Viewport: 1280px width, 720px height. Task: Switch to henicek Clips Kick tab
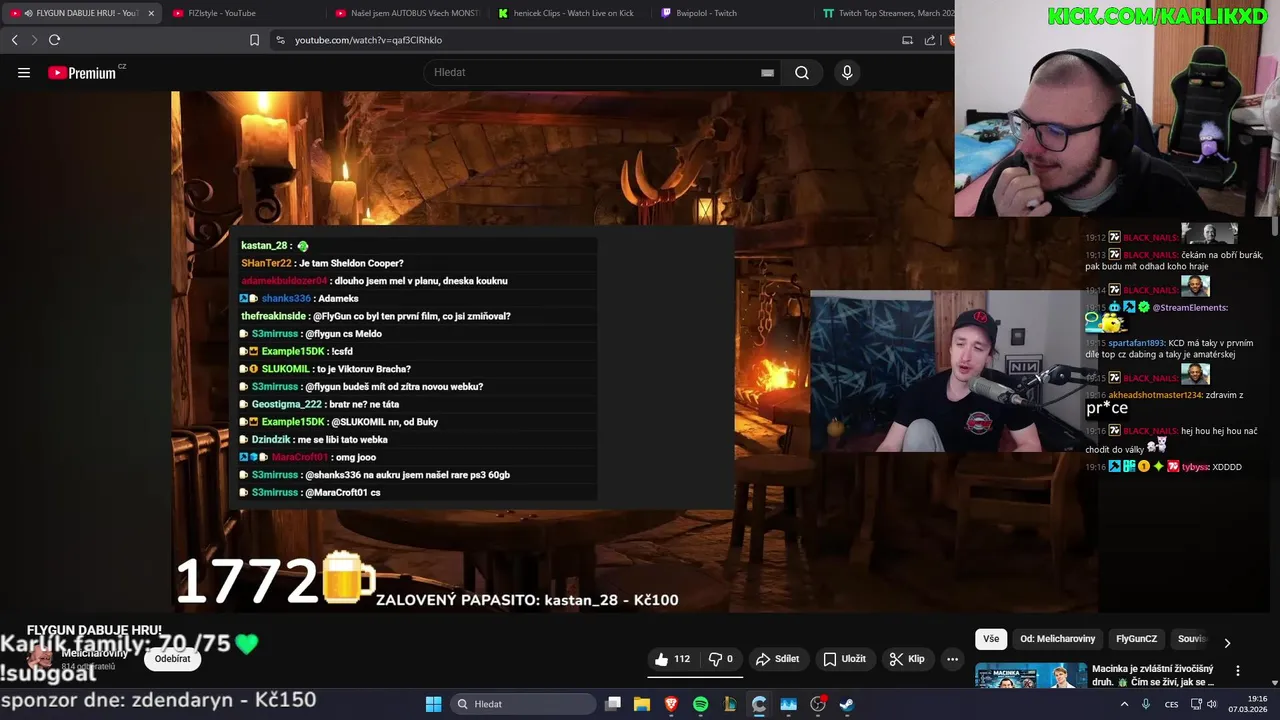click(568, 13)
